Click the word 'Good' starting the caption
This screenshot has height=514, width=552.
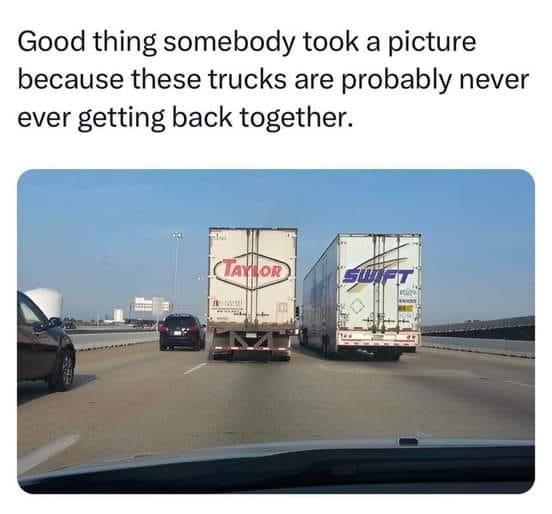(x=51, y=42)
